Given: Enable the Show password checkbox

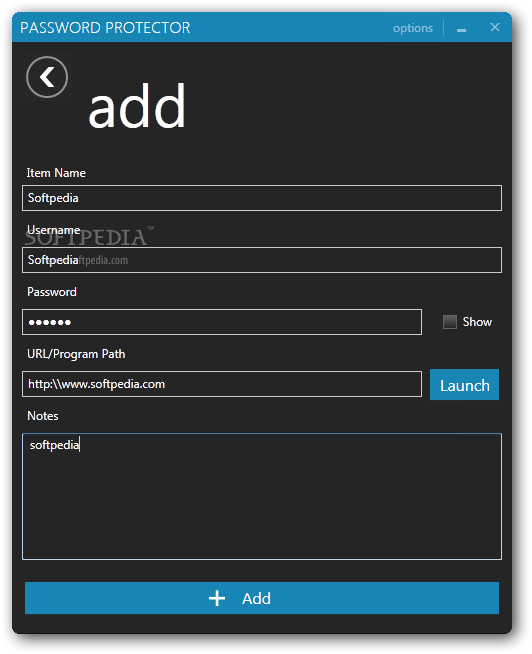Looking at the screenshot, I should (x=449, y=322).
